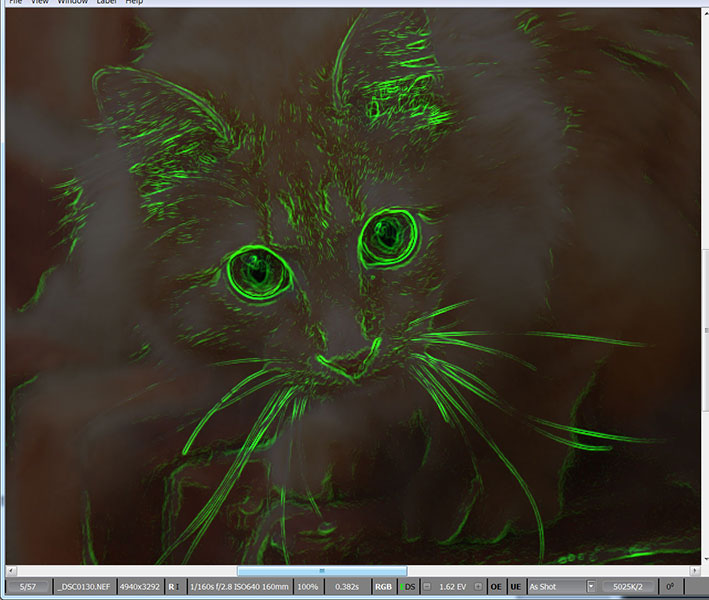Open the Help menu

click(x=134, y=3)
